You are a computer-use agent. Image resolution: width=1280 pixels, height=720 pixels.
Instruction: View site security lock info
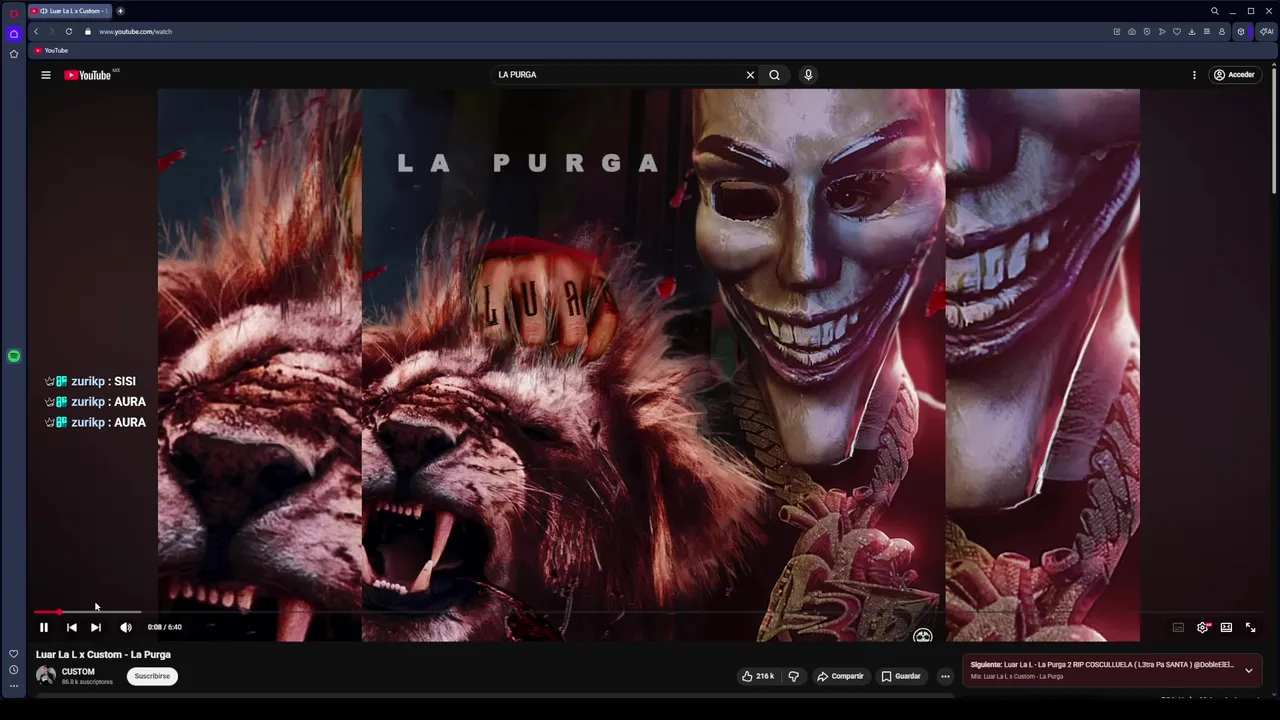[88, 32]
